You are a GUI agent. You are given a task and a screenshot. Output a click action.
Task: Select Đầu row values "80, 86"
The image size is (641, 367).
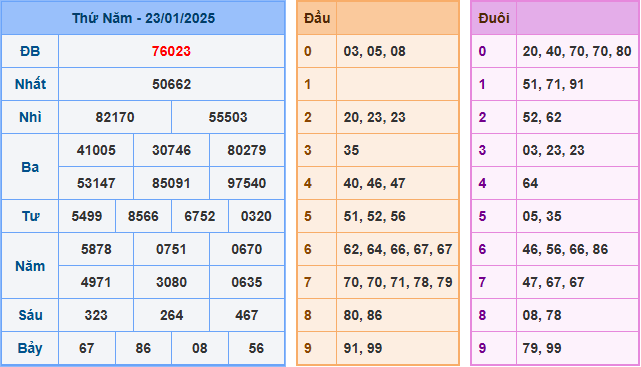[x=363, y=316]
